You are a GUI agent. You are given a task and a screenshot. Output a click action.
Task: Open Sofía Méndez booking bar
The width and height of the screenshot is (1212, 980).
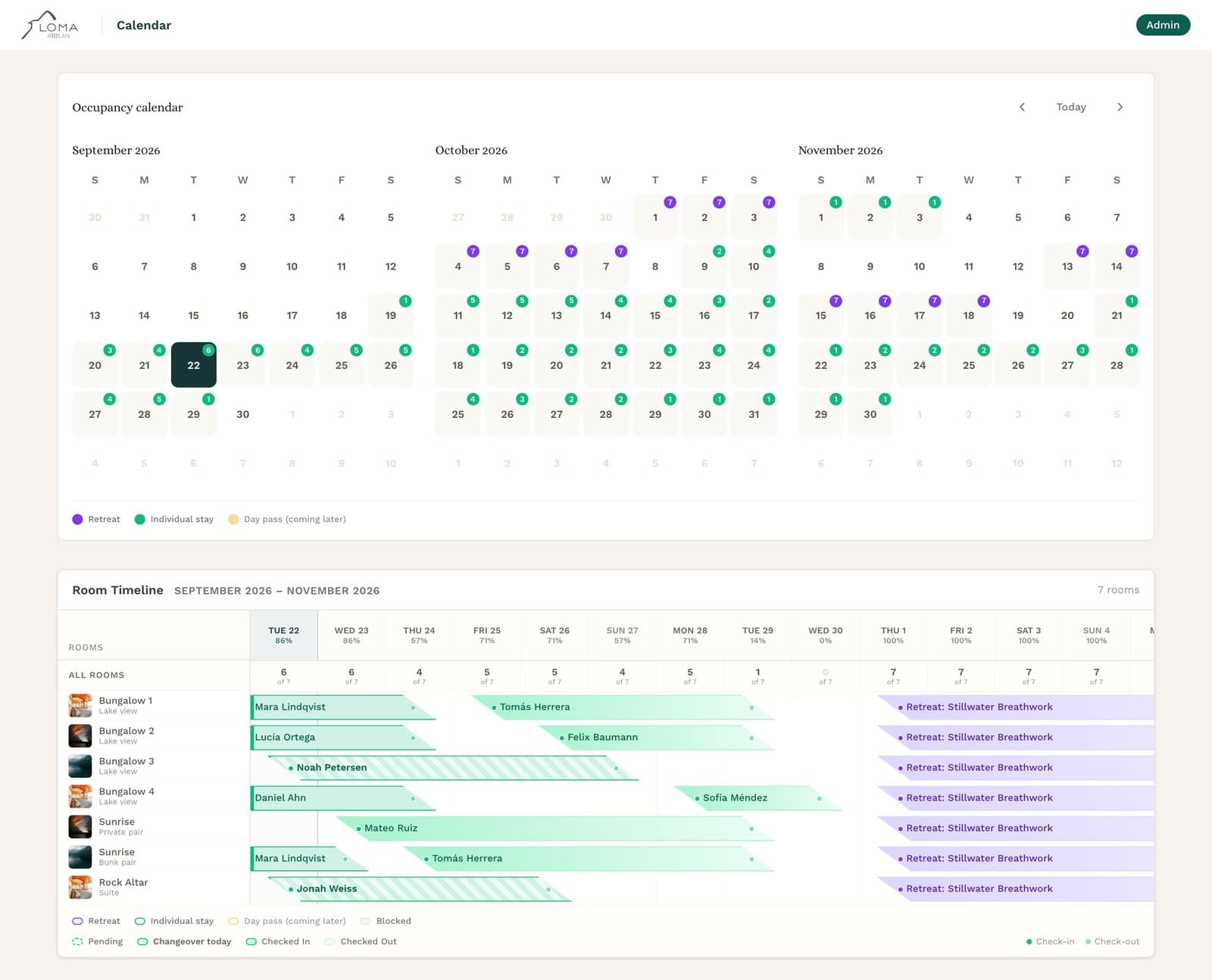pos(757,797)
